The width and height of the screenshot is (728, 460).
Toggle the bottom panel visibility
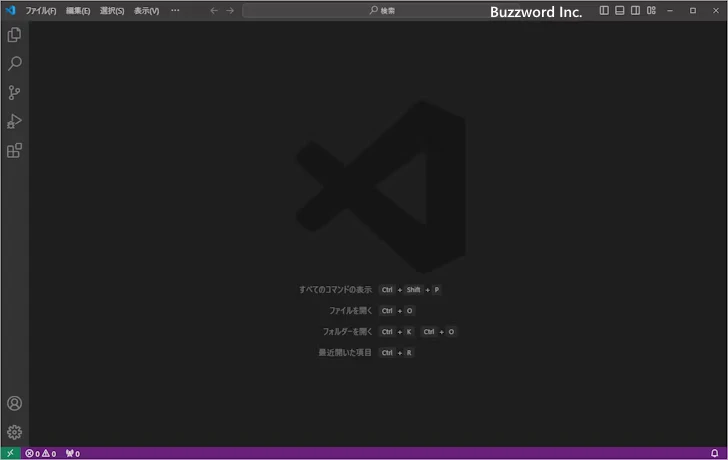(620, 10)
